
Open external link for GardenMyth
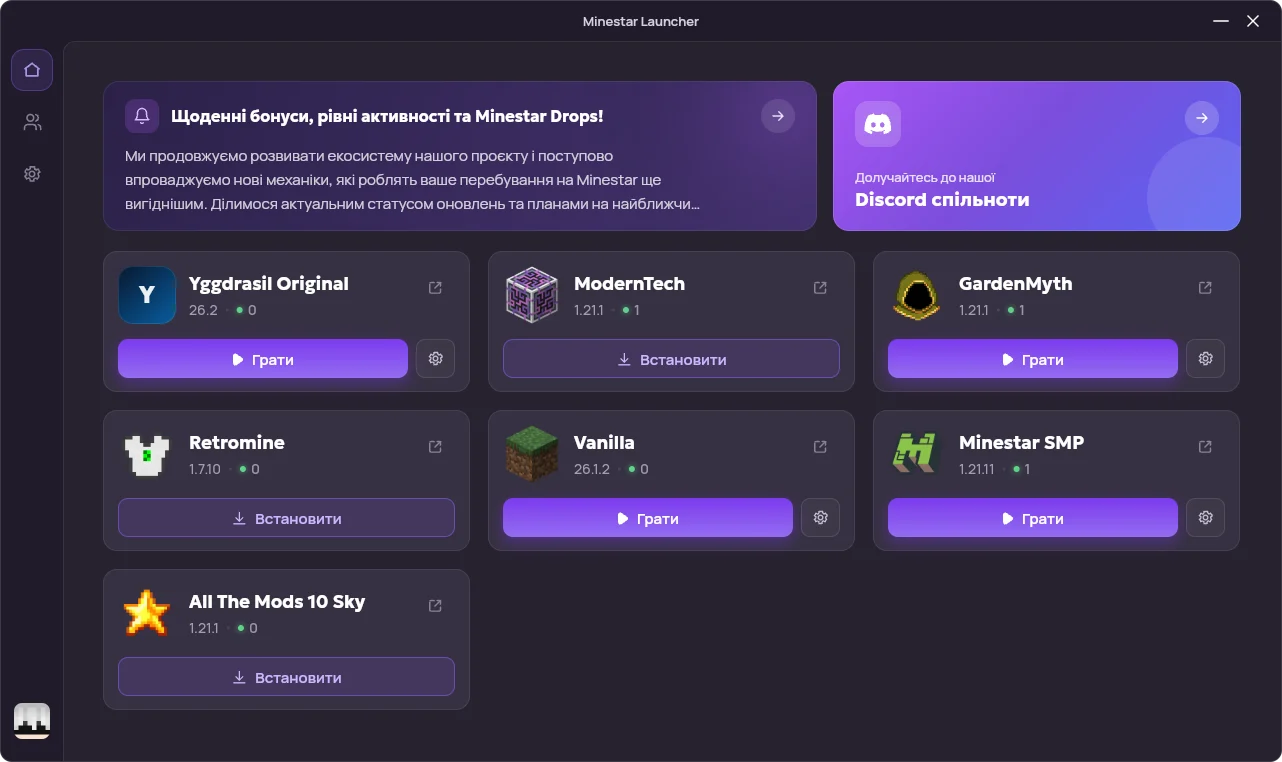pyautogui.click(x=1205, y=288)
